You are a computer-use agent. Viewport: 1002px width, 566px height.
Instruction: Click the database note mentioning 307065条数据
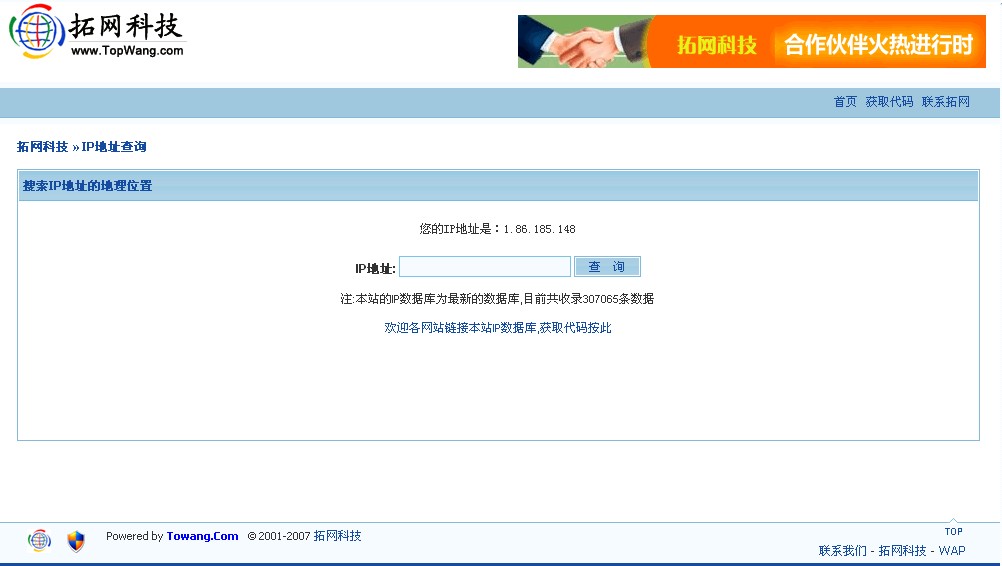pos(497,299)
